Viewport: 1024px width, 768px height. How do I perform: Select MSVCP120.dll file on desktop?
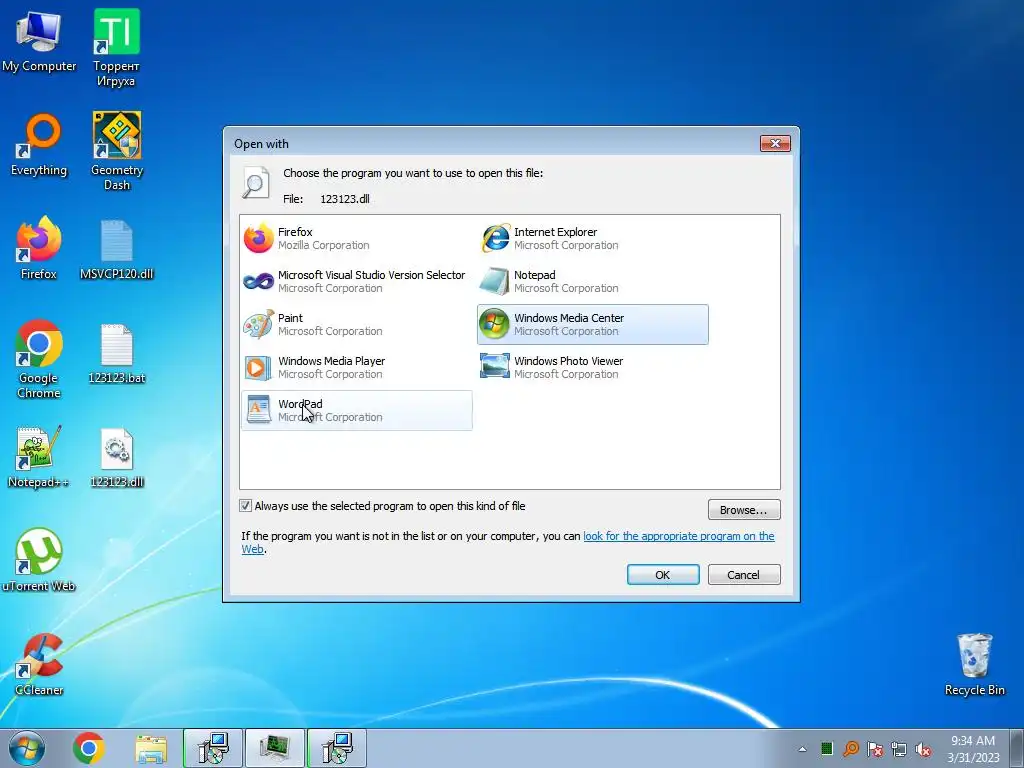click(116, 251)
